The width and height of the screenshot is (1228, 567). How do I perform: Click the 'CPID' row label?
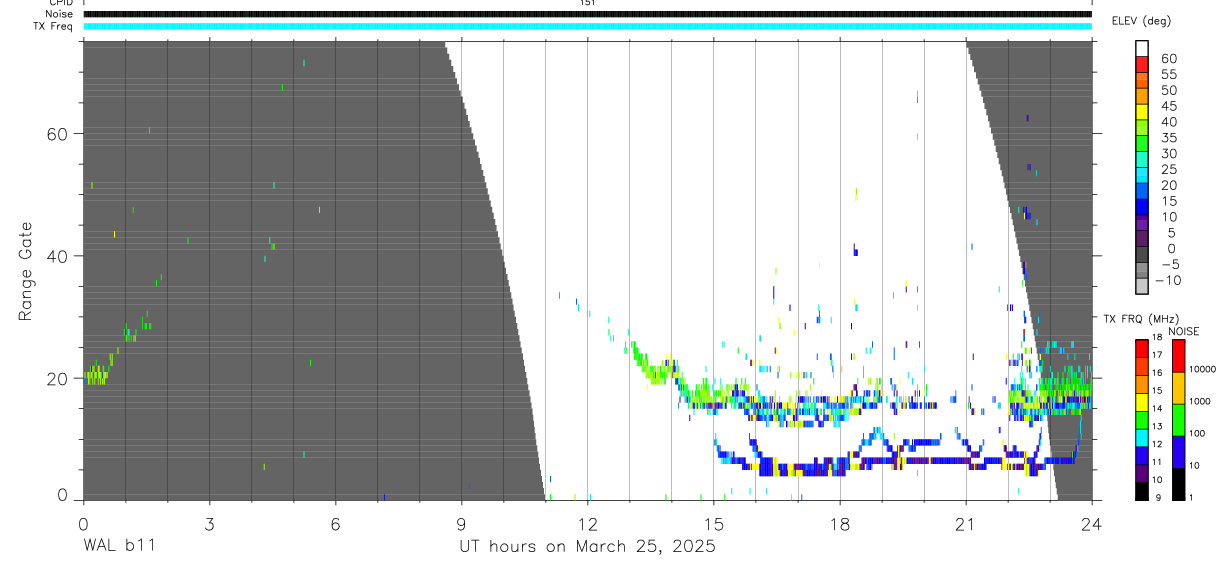click(x=59, y=3)
